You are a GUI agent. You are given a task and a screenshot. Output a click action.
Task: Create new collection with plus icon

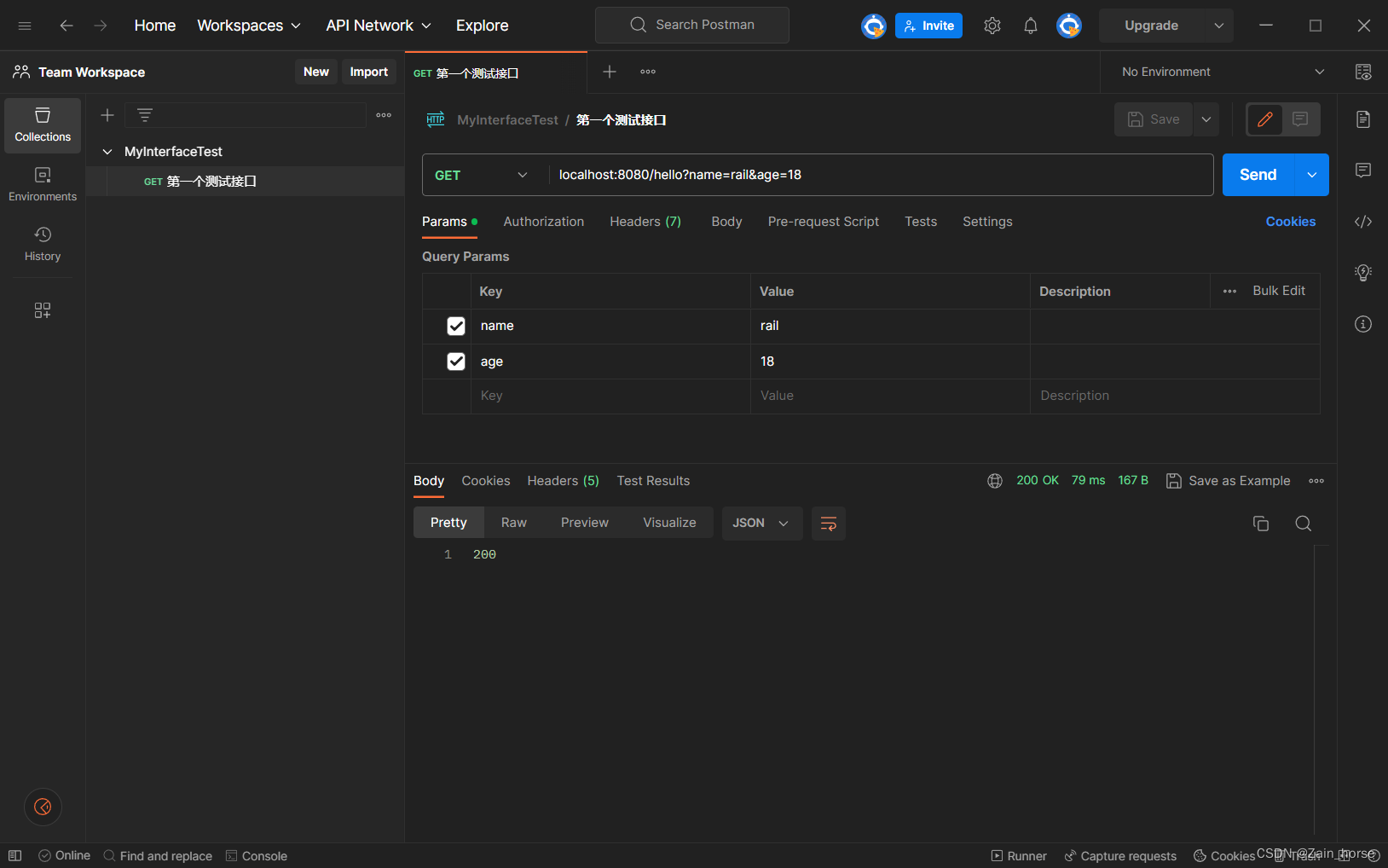(107, 115)
